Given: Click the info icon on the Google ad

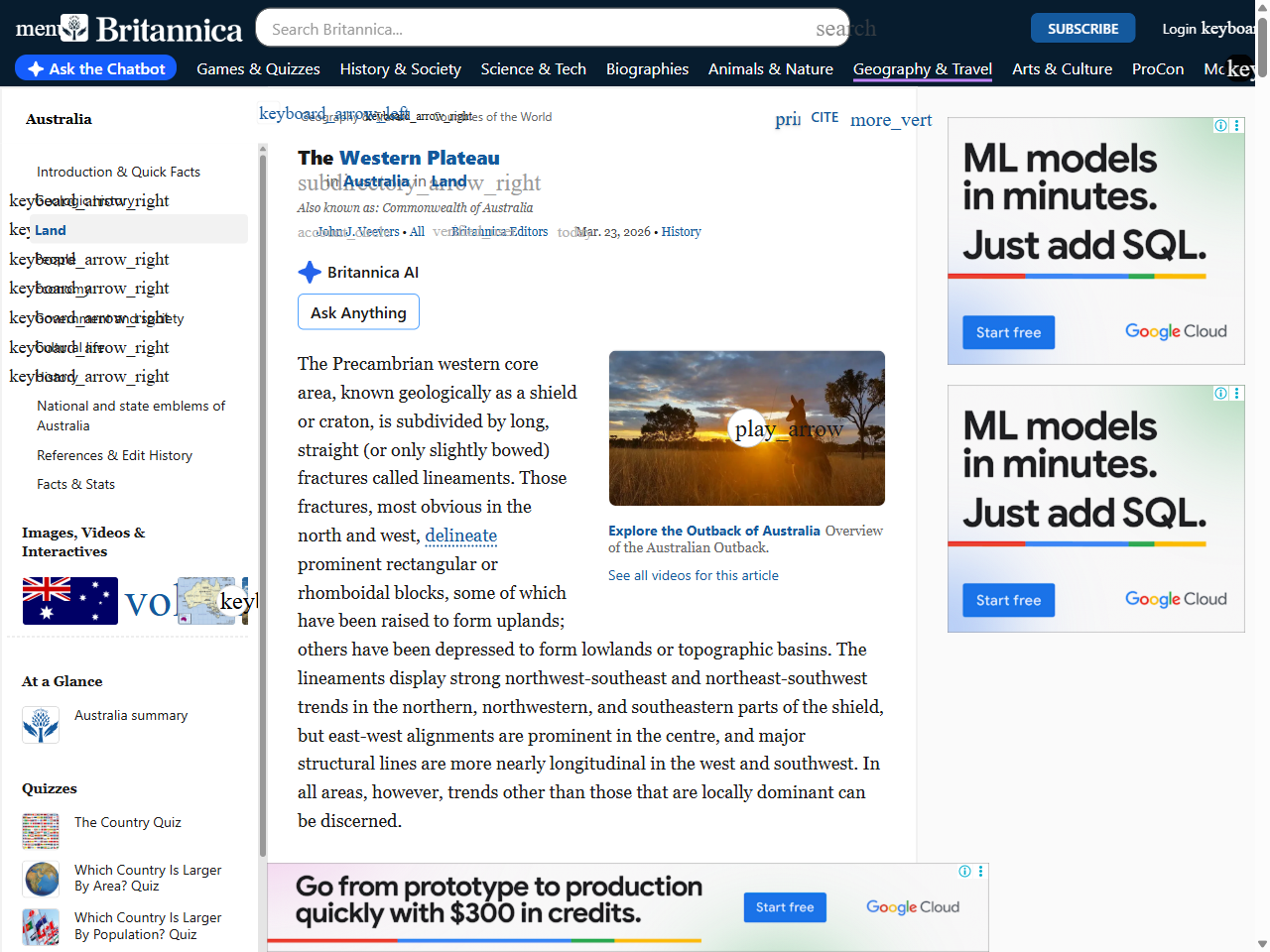Looking at the screenshot, I should click(1220, 126).
